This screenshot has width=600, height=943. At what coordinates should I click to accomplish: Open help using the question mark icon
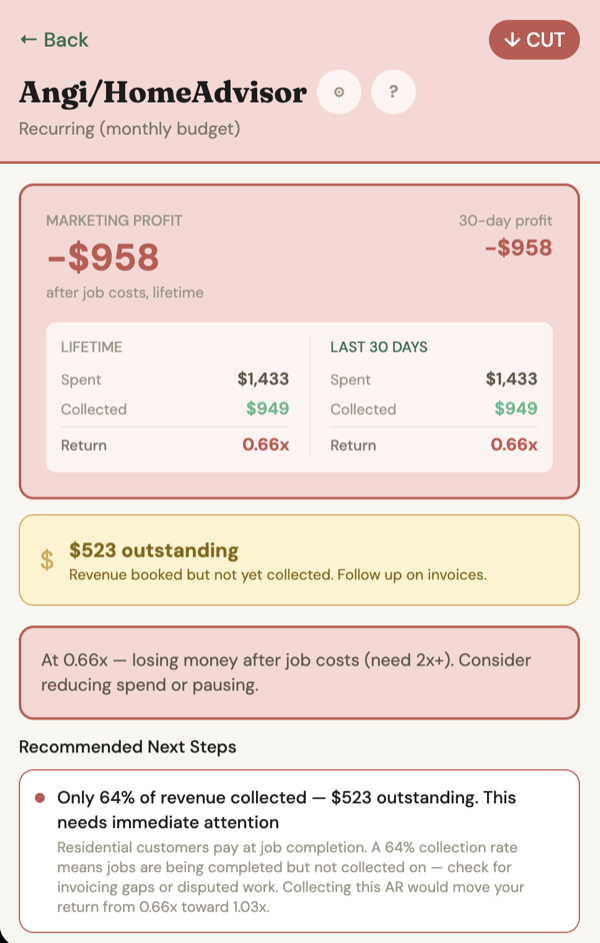pos(393,92)
